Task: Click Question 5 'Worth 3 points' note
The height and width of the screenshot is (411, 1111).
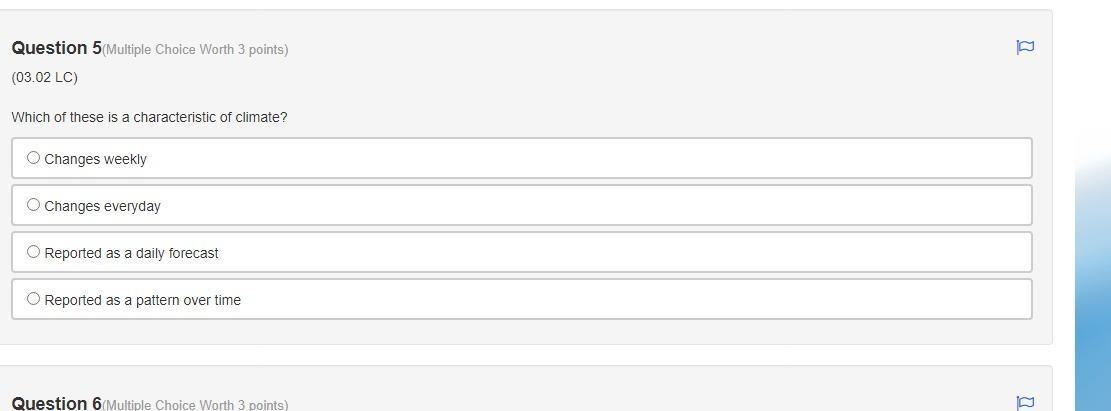Action: [x=195, y=50]
